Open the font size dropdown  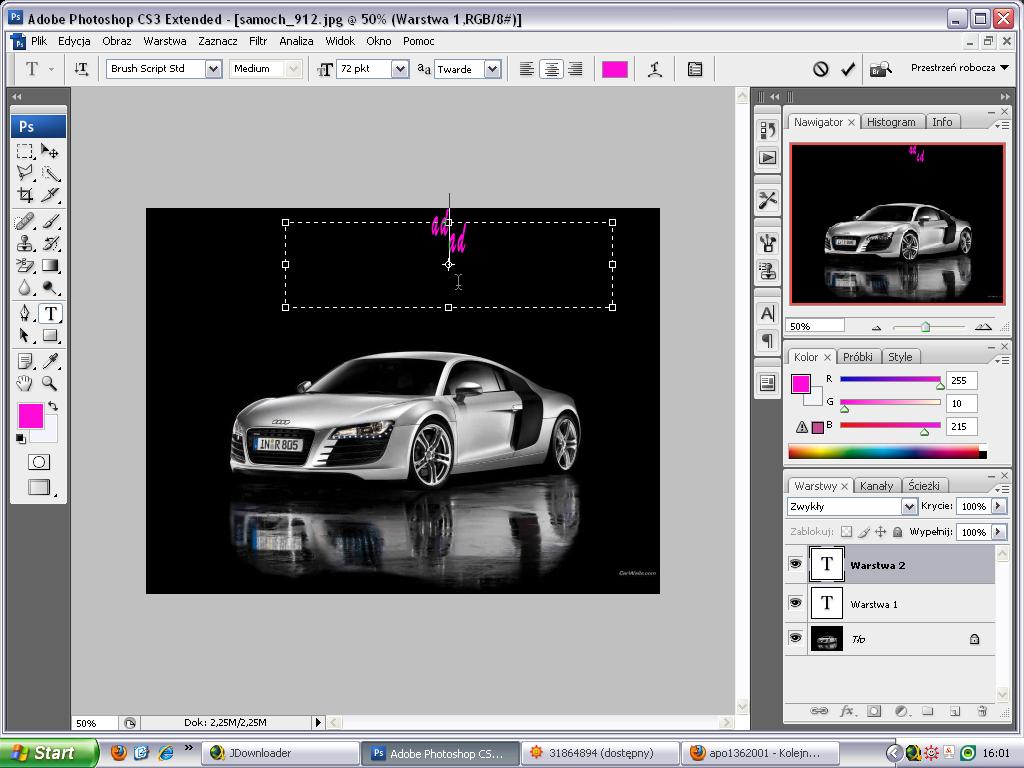pyautogui.click(x=400, y=69)
